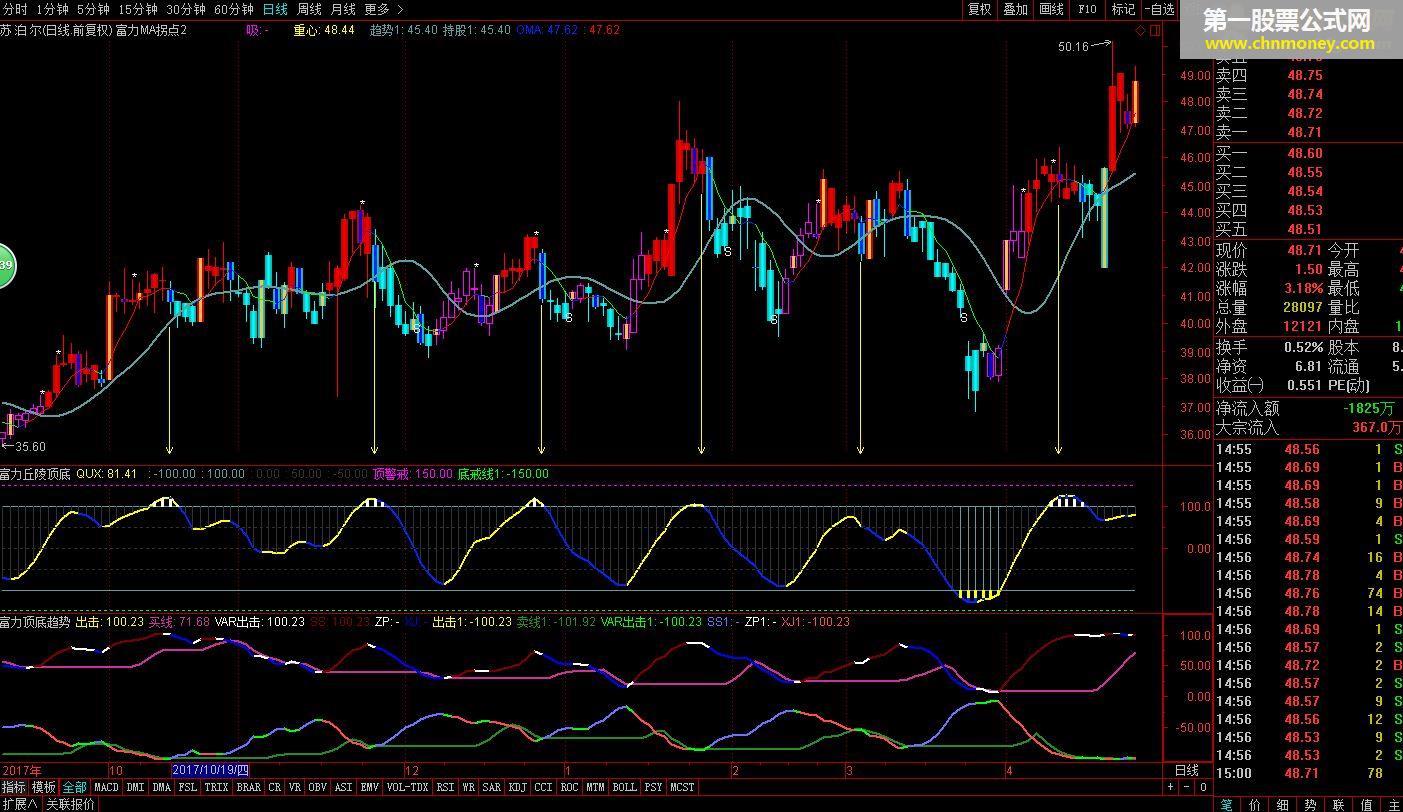Open the 指标 indicator tab

[x=14, y=787]
